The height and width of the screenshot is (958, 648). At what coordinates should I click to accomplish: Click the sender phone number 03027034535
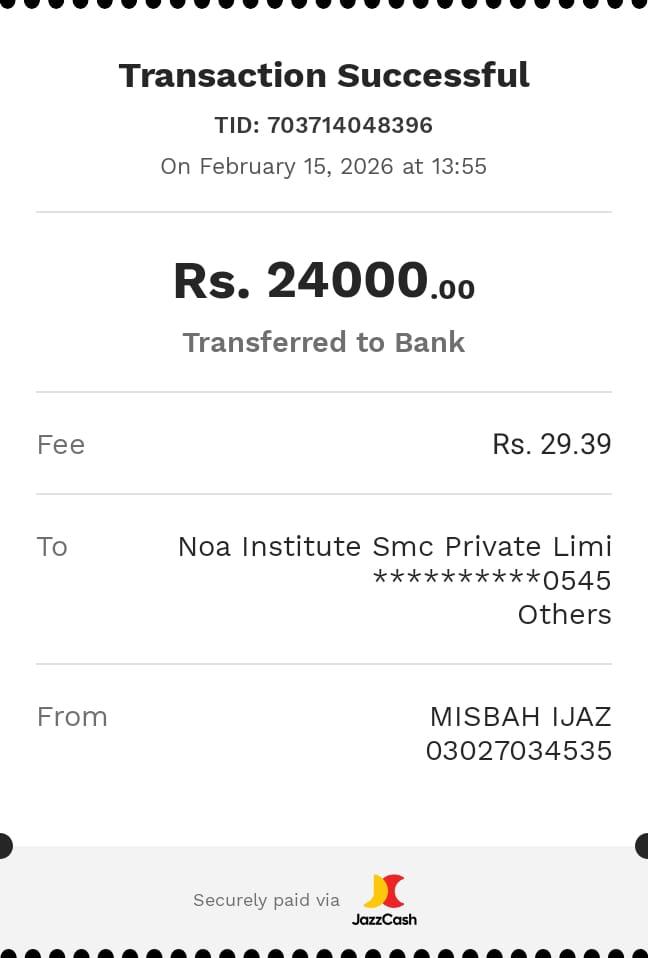point(518,750)
